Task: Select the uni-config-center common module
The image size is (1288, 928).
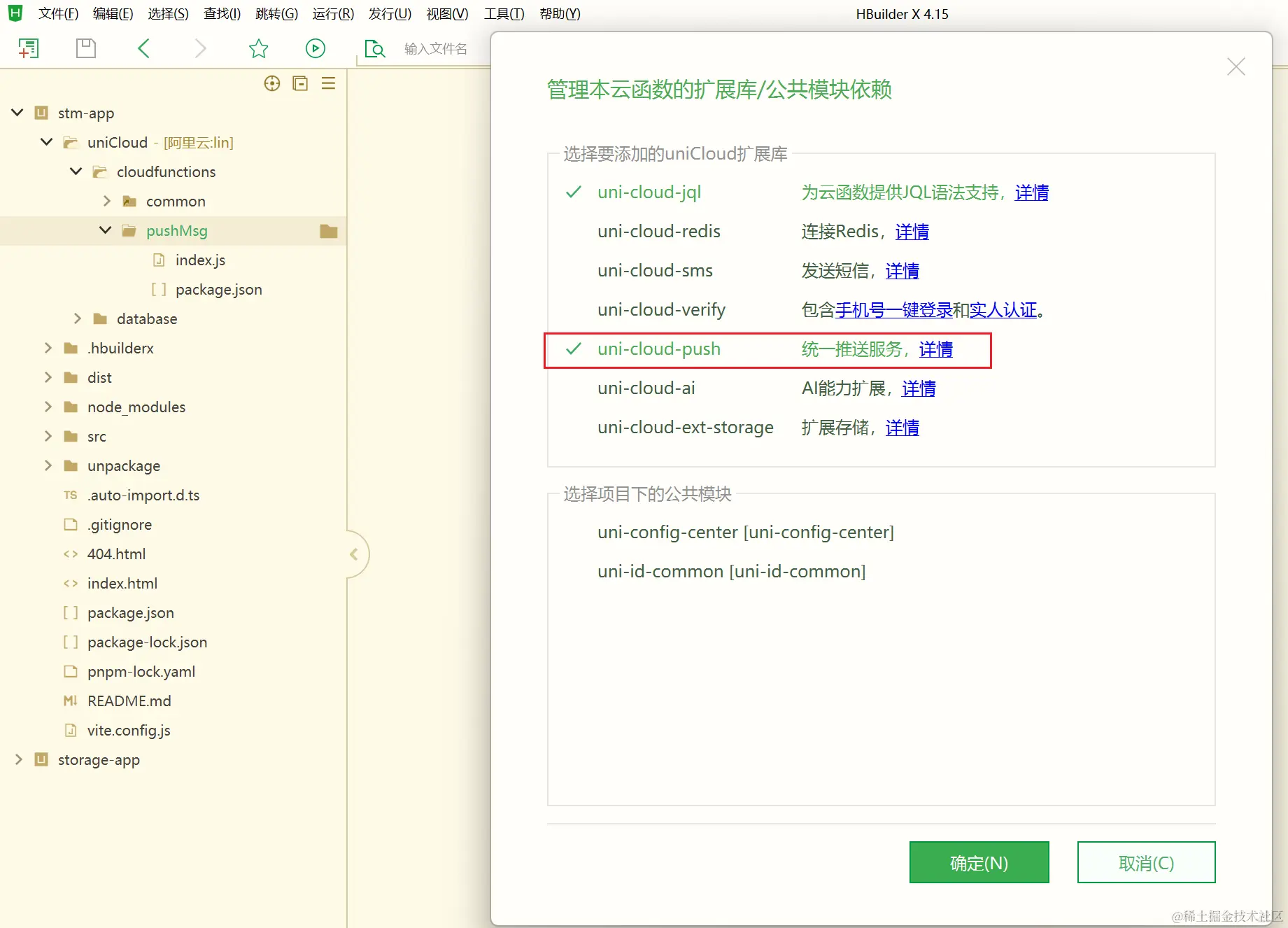Action: (746, 533)
